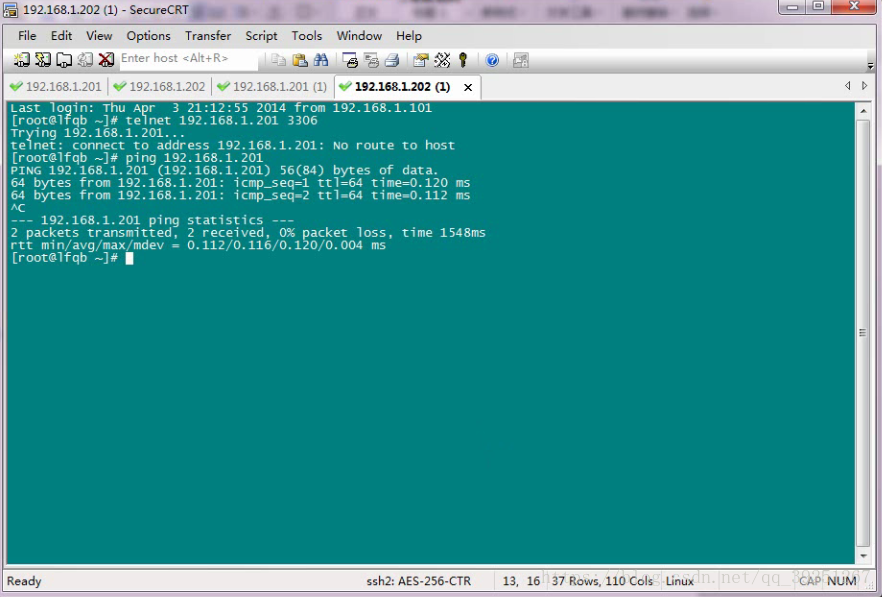The height and width of the screenshot is (597, 882).
Task: Click the 'ping 192.168.1.201' command line
Action: coord(137,158)
